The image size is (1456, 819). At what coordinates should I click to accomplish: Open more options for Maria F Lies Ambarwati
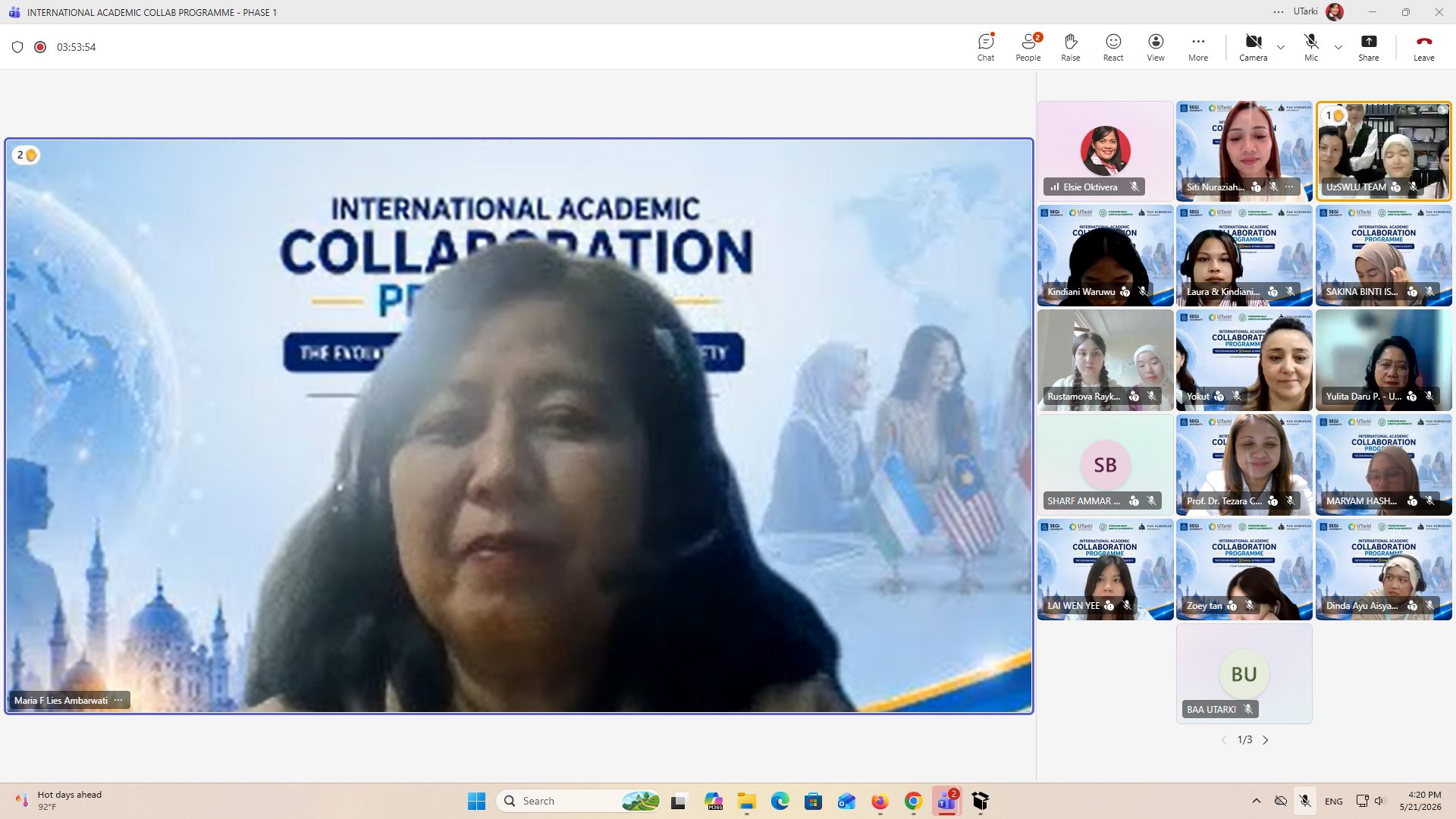[118, 700]
